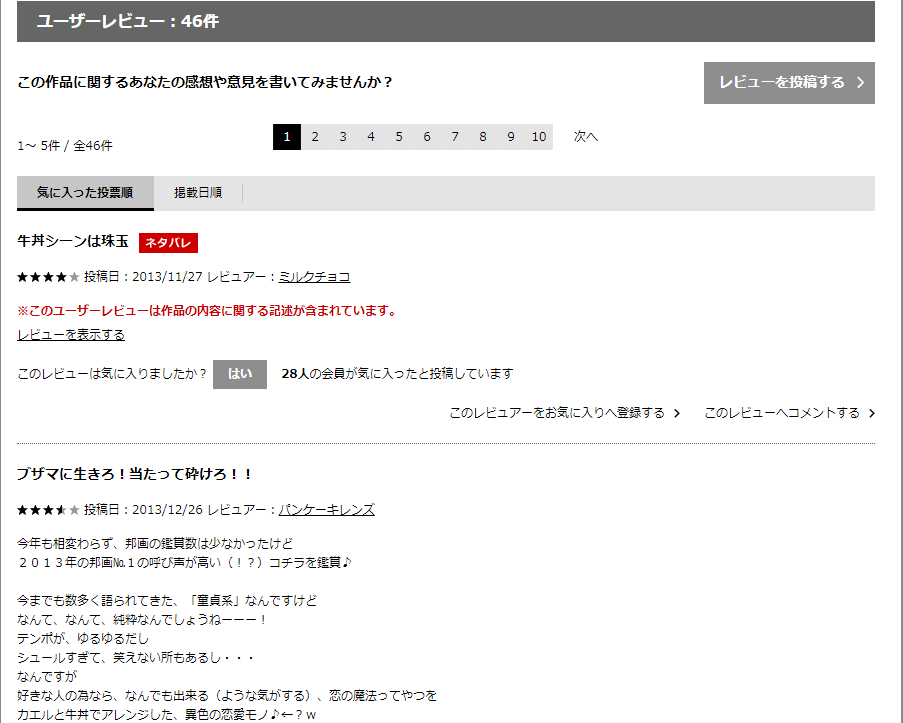Click review title 牛丼シーンは珠玉

[73, 241]
